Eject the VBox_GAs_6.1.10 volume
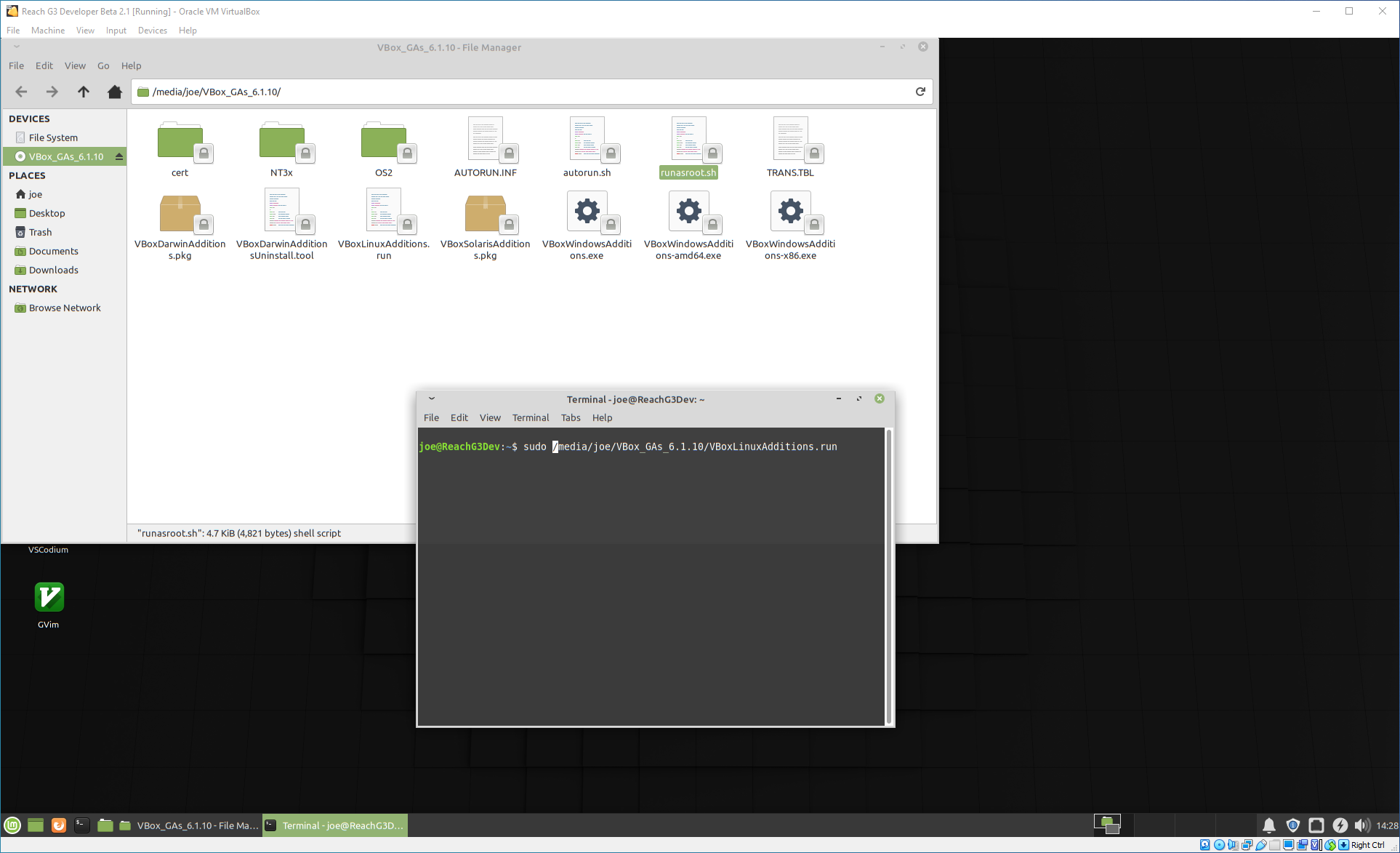This screenshot has width=1400, height=853. click(x=118, y=156)
